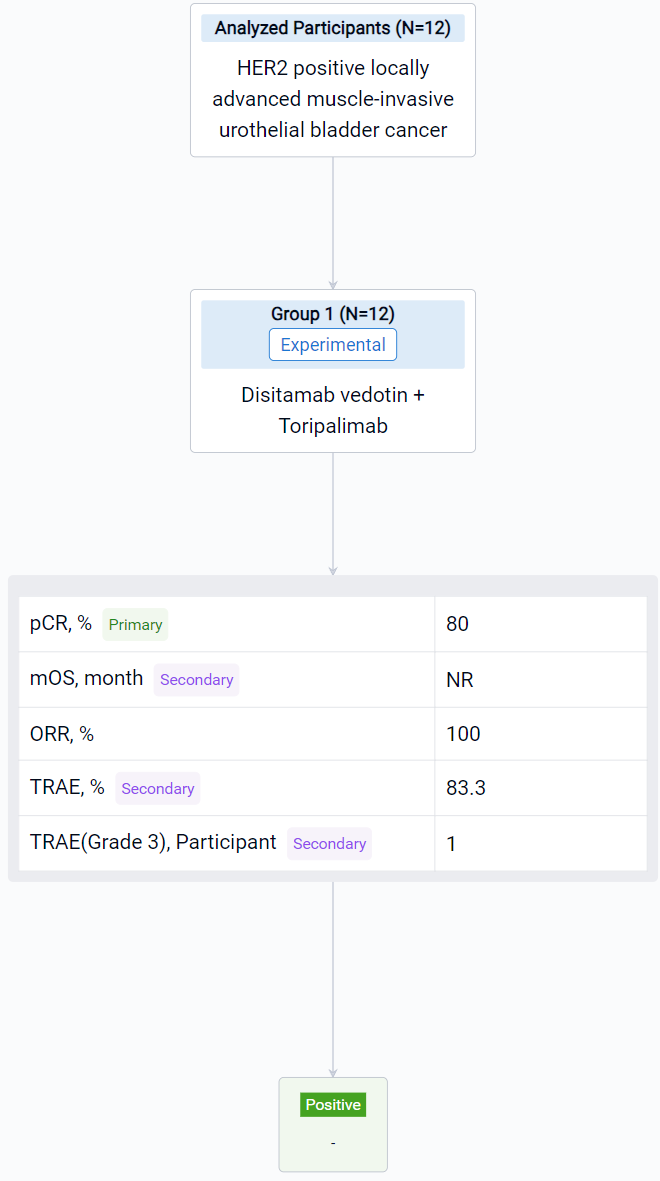Click the dash below the Positive badge
This screenshot has height=1181, width=660.
(333, 1142)
